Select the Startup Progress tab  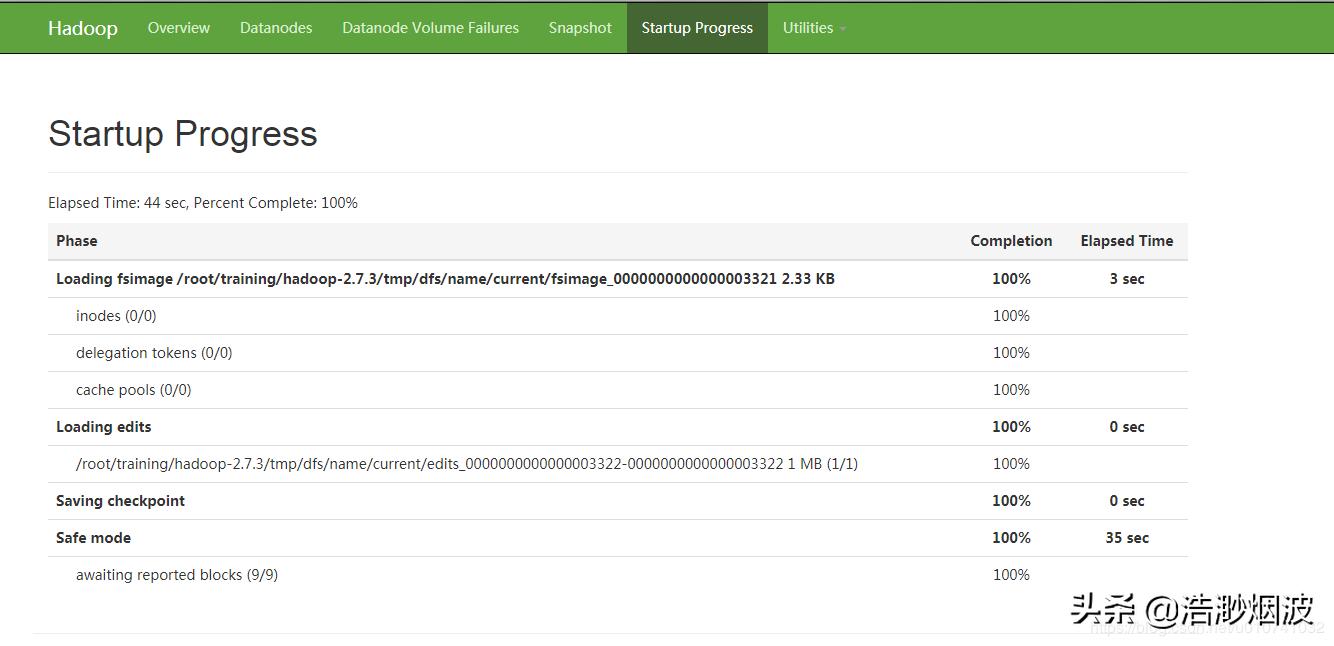[x=697, y=28]
